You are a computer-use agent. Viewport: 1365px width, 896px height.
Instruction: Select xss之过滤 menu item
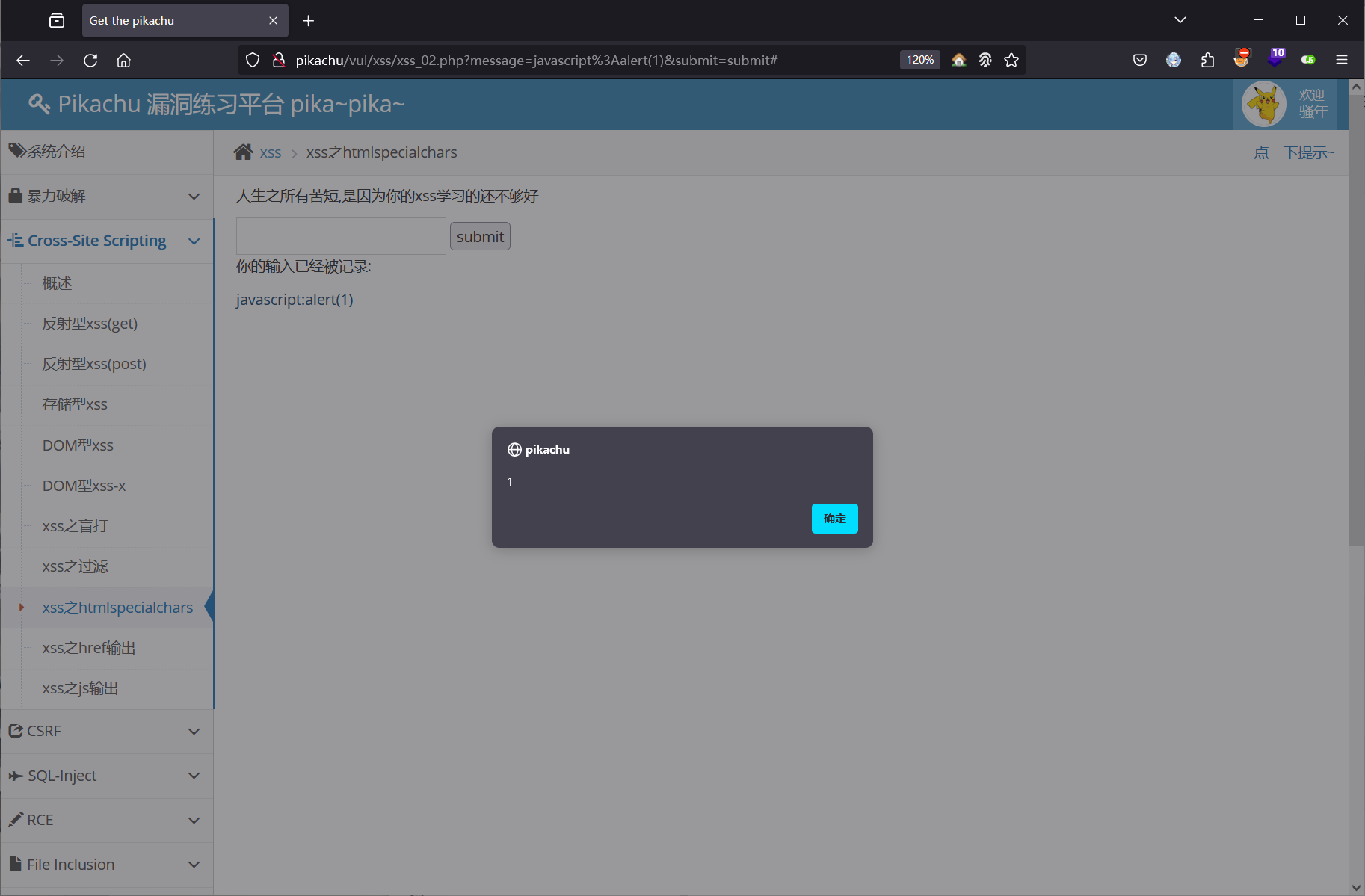[75, 566]
